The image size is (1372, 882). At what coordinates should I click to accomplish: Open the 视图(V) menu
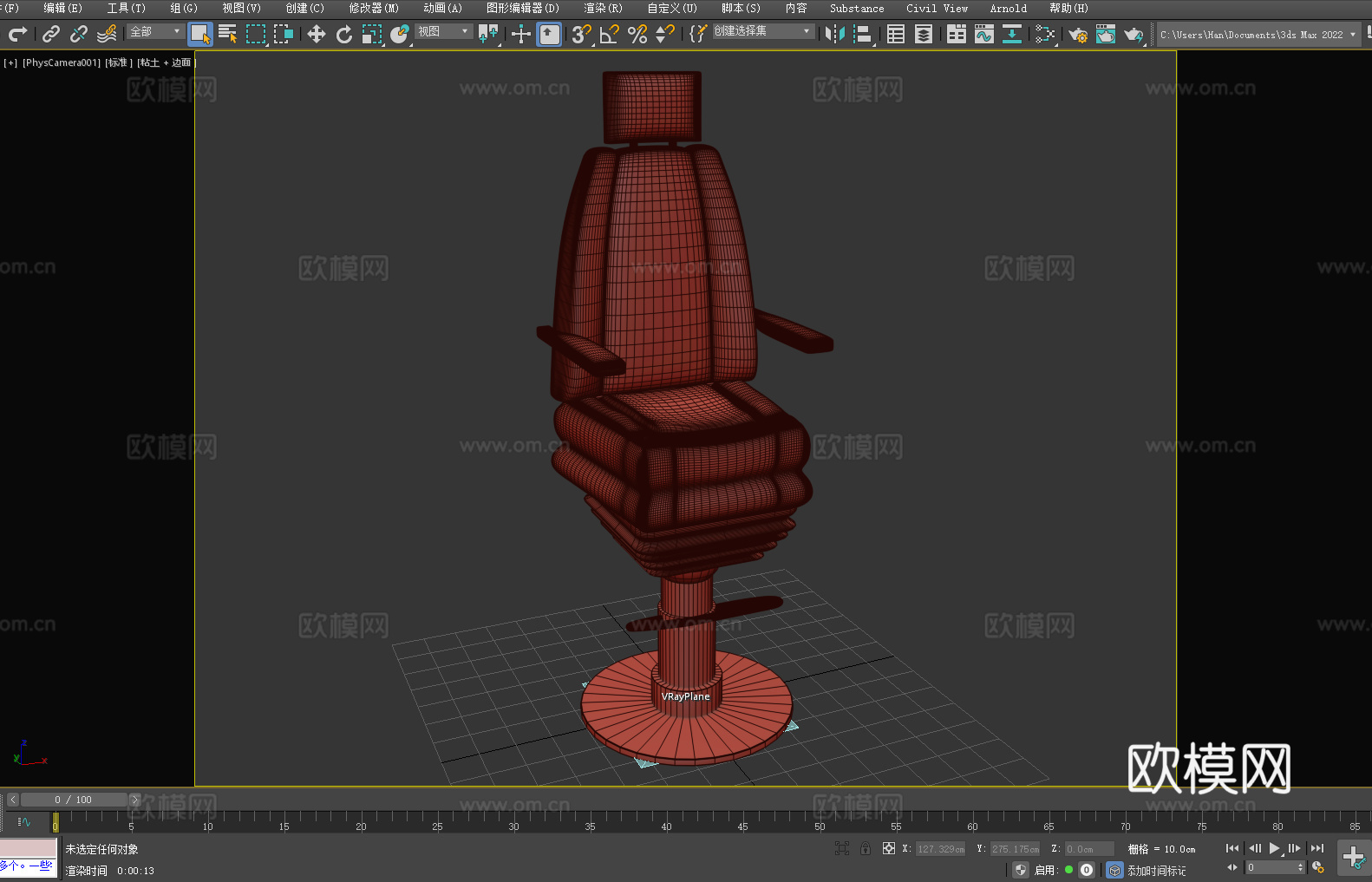click(241, 8)
